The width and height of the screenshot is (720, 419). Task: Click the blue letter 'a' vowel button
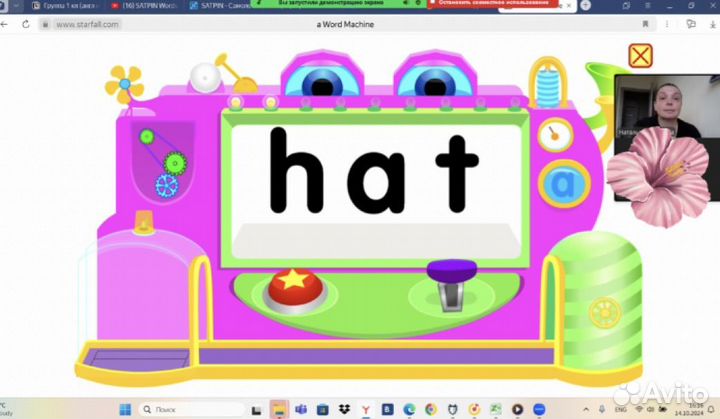557,183
